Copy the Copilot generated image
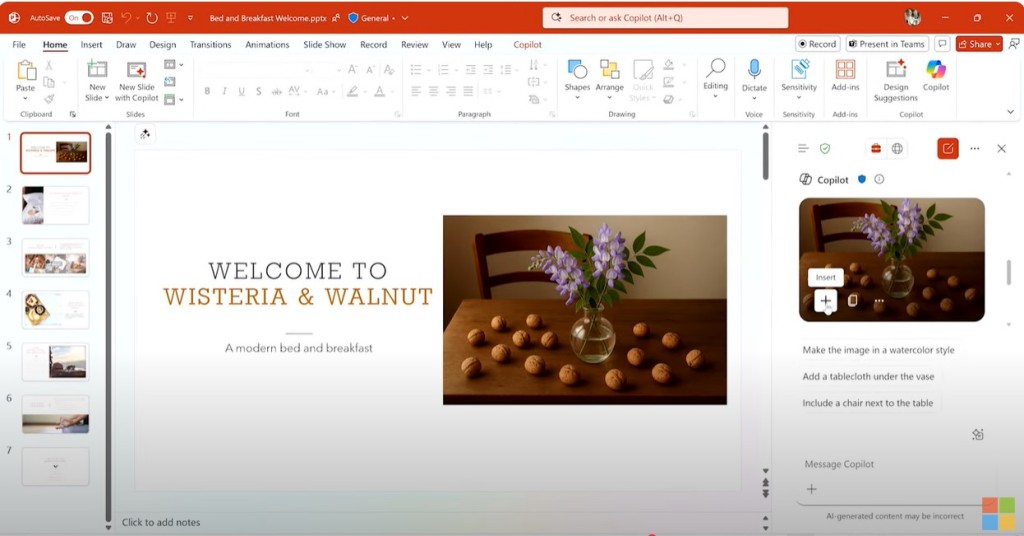 point(853,301)
